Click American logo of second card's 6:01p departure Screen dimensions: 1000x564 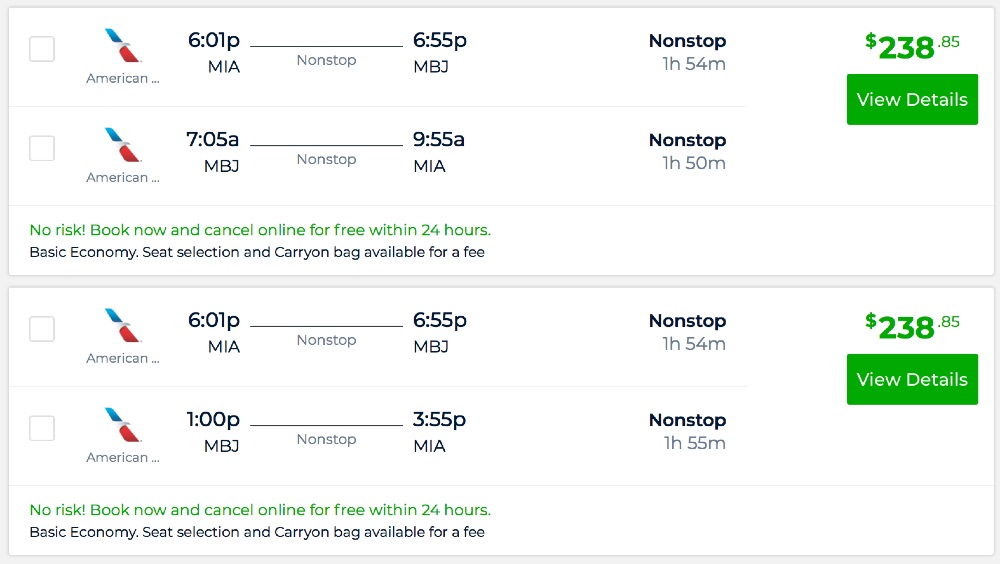123,326
